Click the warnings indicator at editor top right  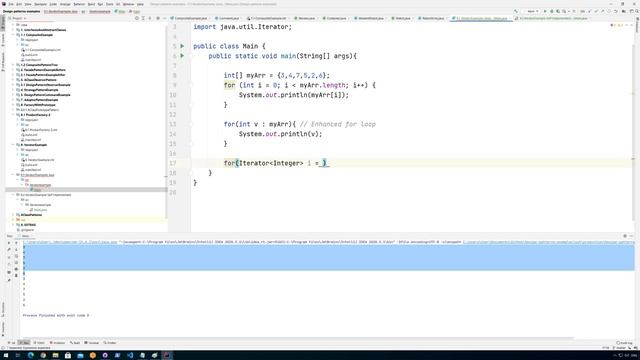[x=618, y=25]
